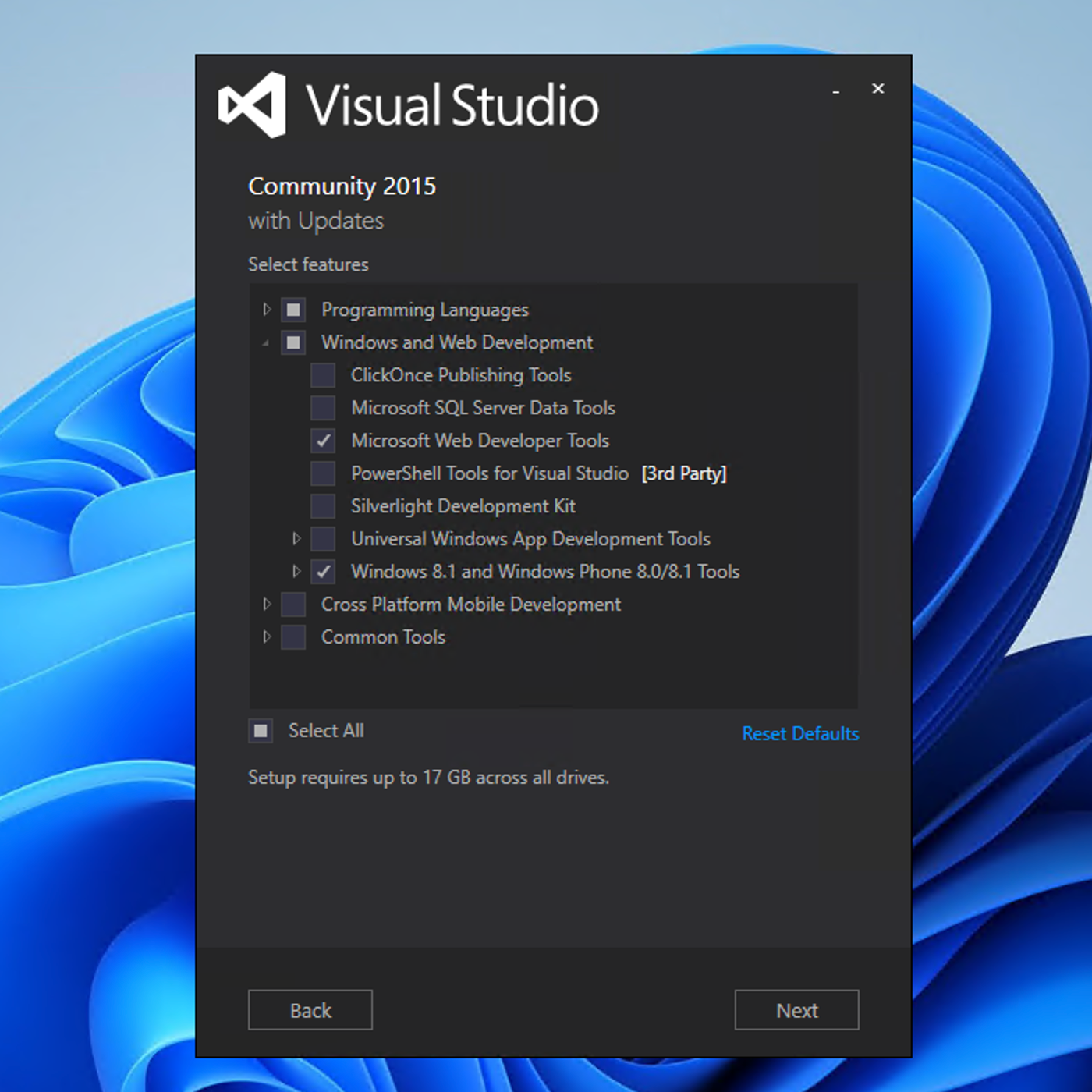
Task: Expand Windows 8.1 and Windows Phone arrow
Action: (296, 572)
